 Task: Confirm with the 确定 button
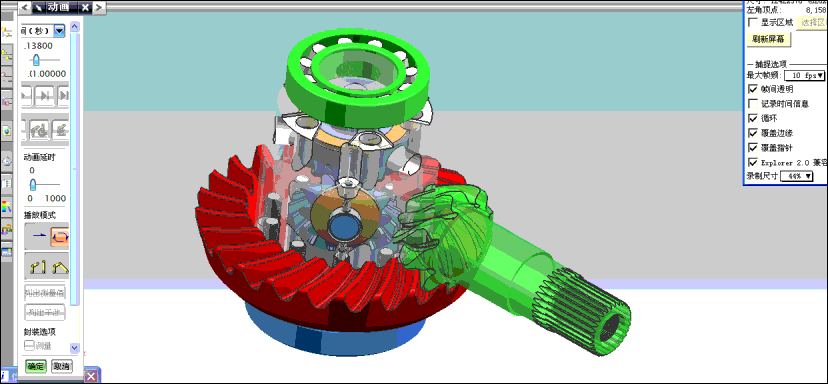[36, 366]
